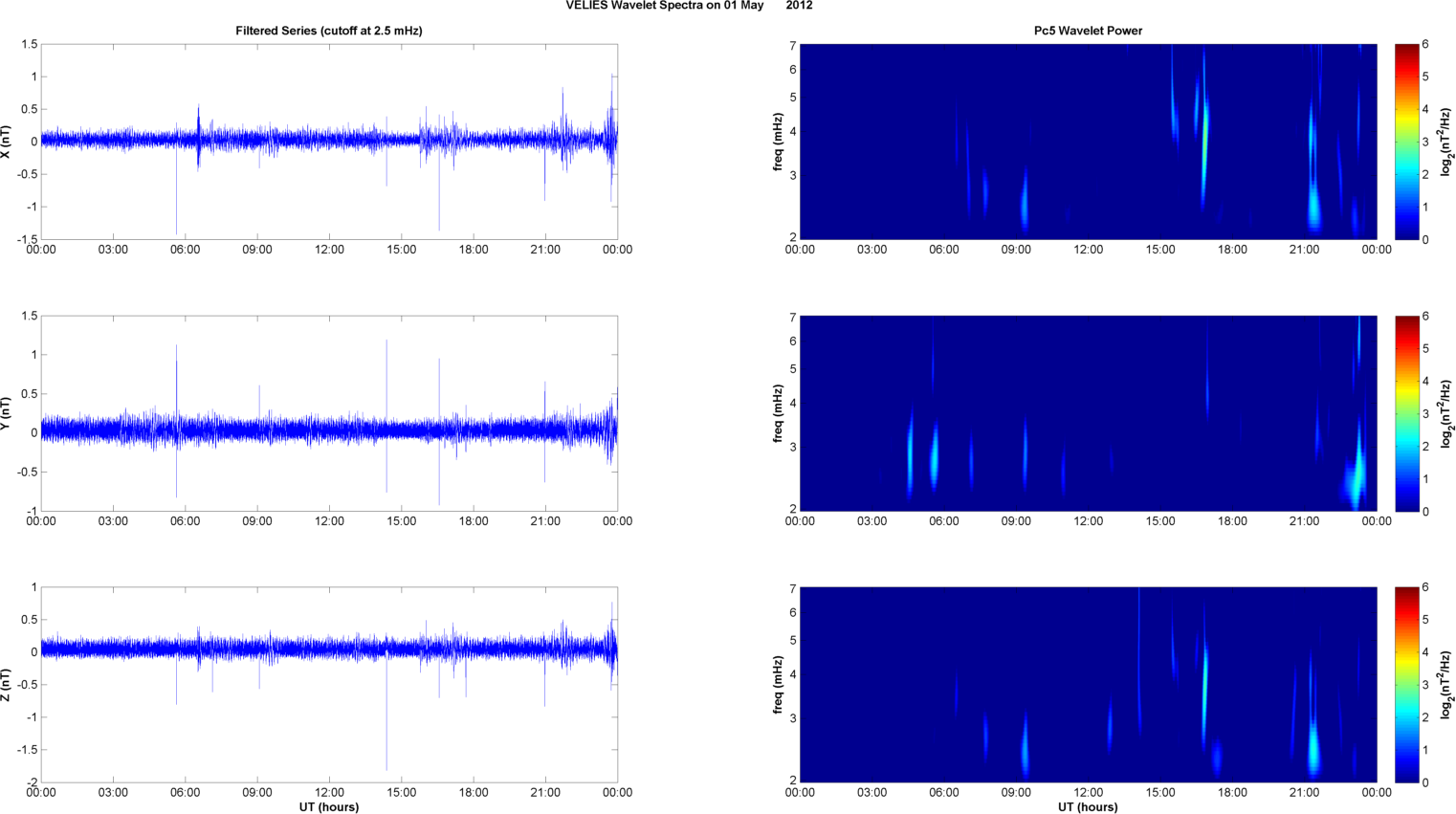
Task: Select the "Pc5 Wavelet Power" heading
Action: pos(1088,31)
